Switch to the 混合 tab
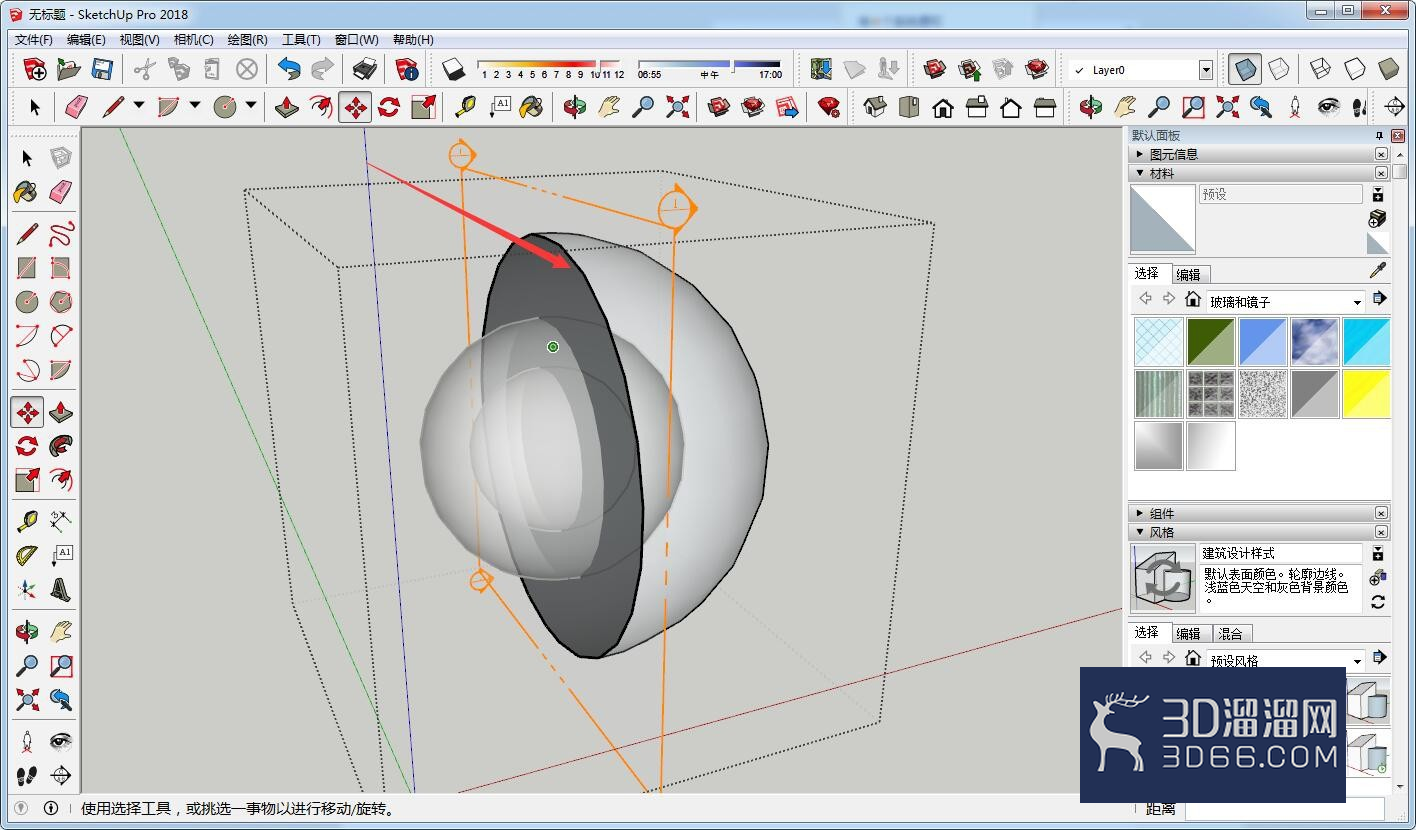The image size is (1416, 830). (1231, 634)
